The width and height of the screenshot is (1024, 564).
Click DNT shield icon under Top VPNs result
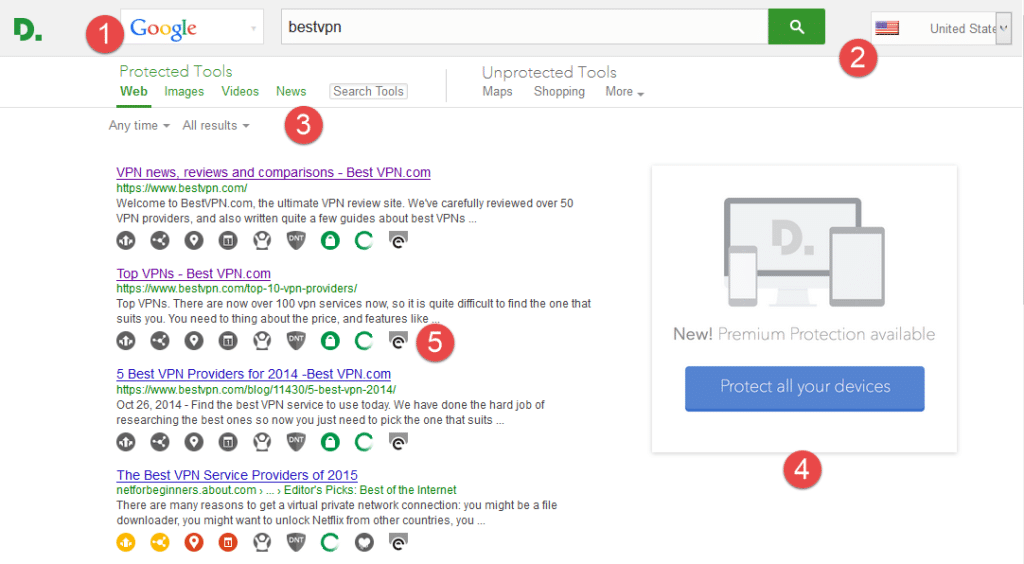coord(296,341)
